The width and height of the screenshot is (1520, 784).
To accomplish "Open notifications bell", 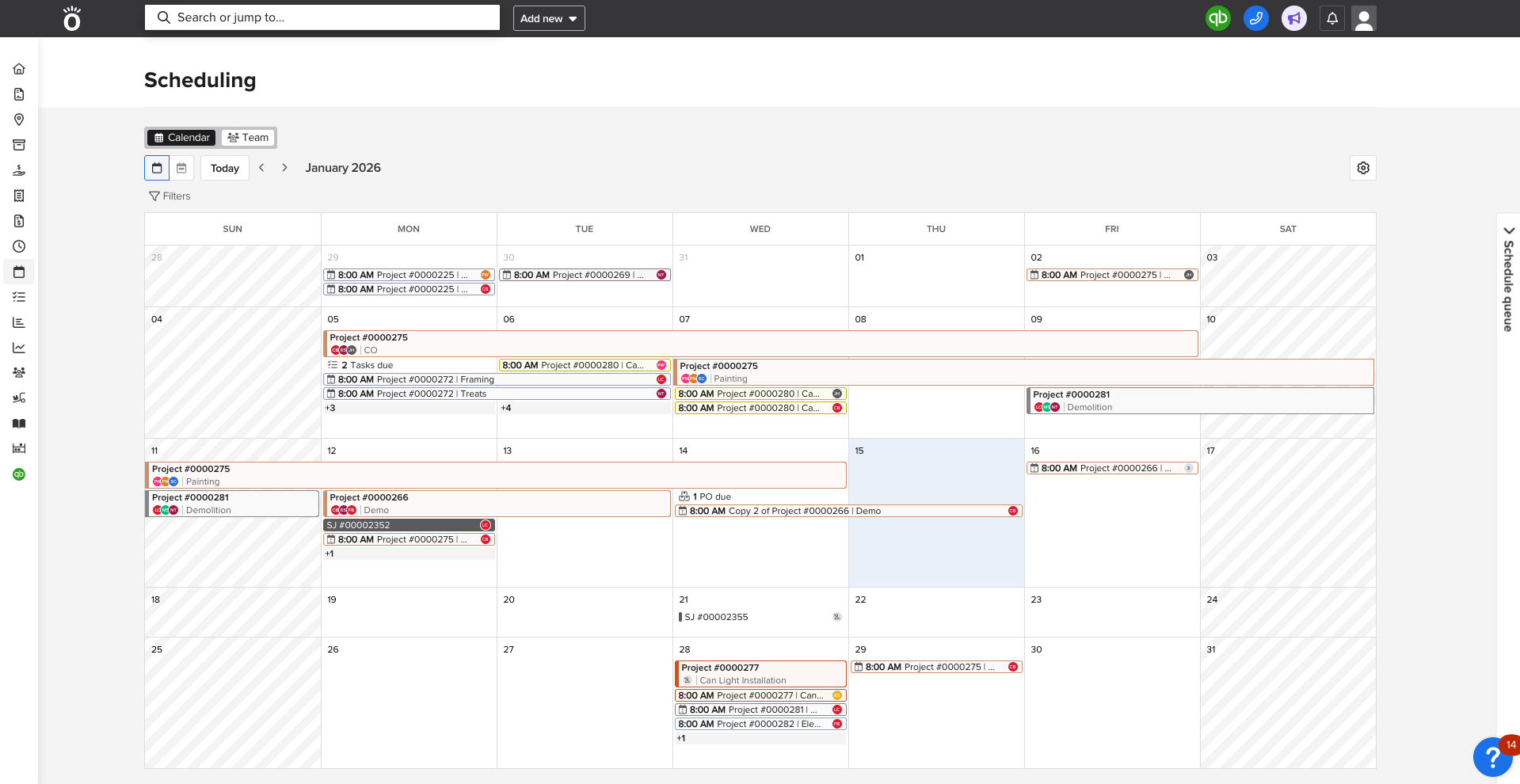I will coord(1331,18).
